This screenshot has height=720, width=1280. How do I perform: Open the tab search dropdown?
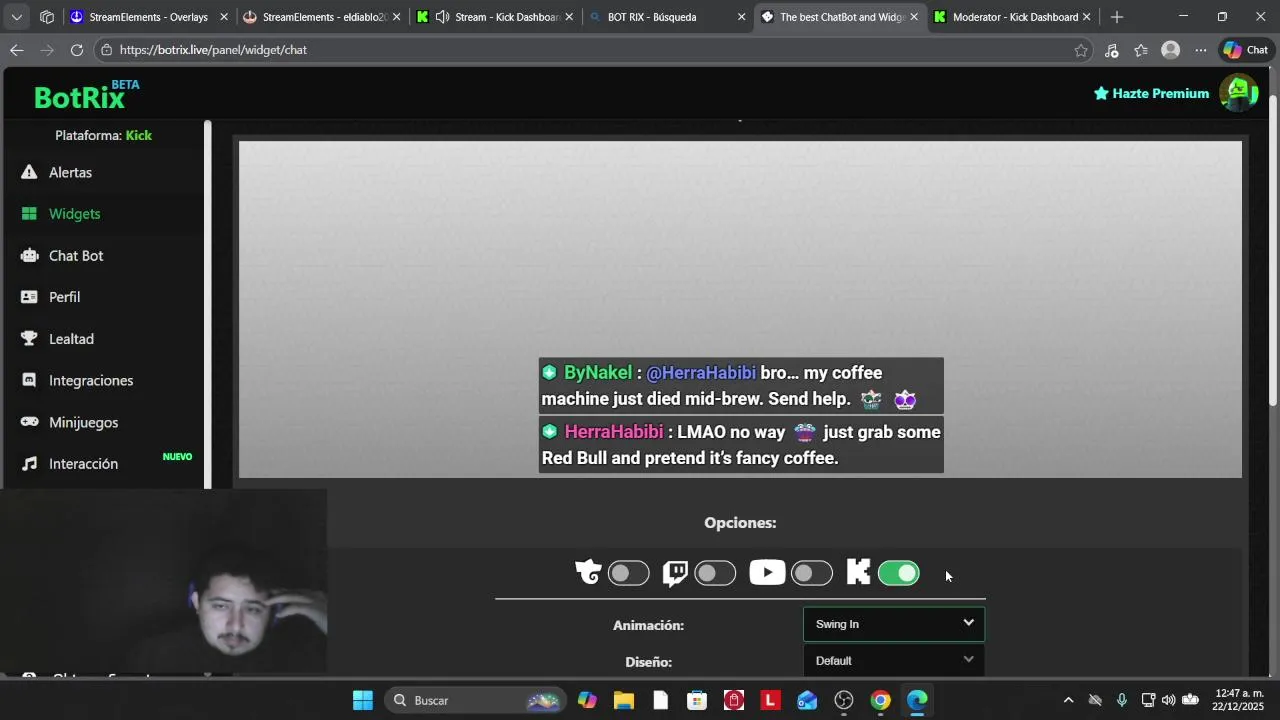pos(16,17)
